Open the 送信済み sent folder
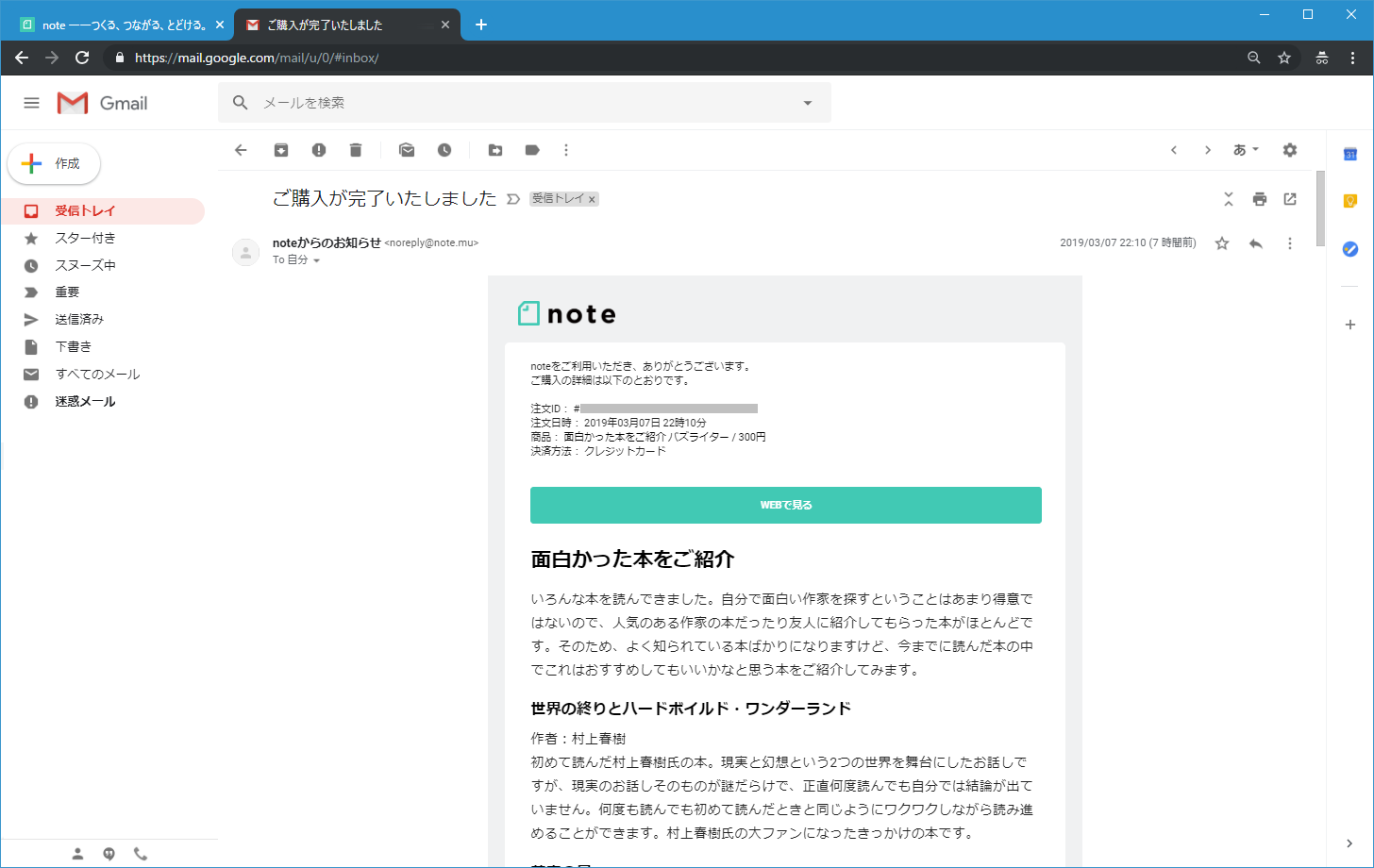 tap(103, 320)
